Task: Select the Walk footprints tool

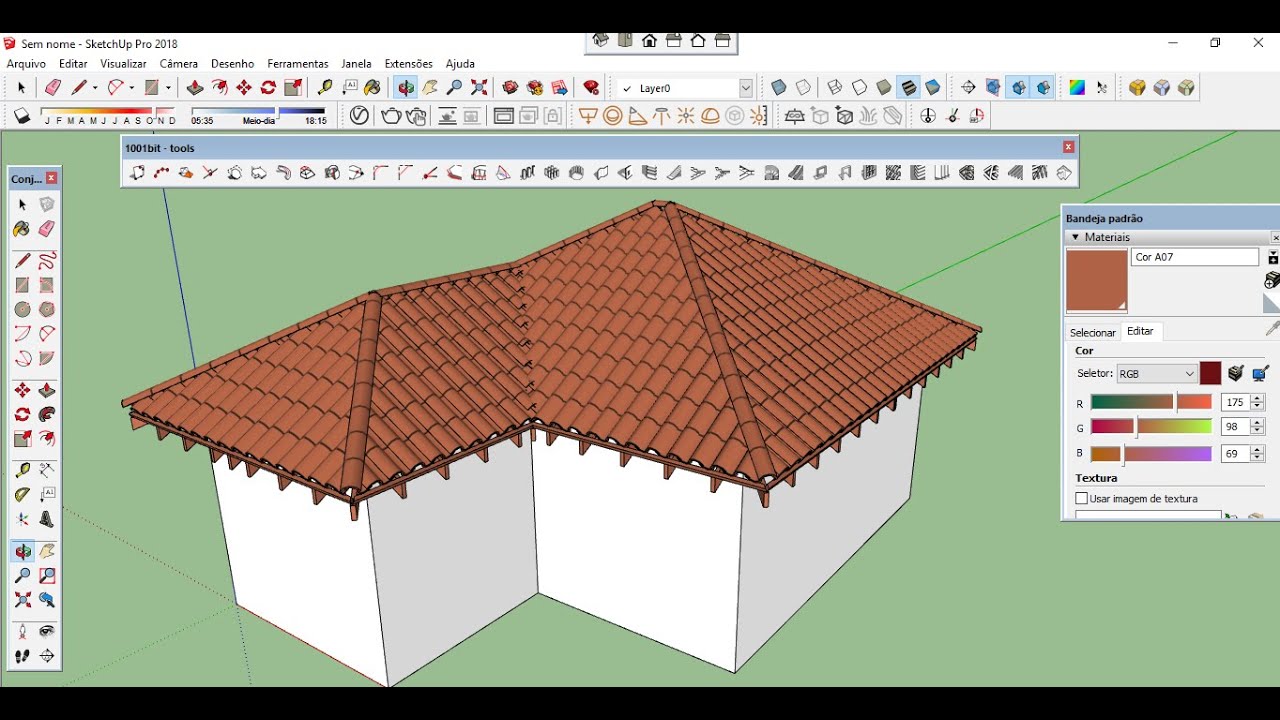Action: pyautogui.click(x=22, y=657)
